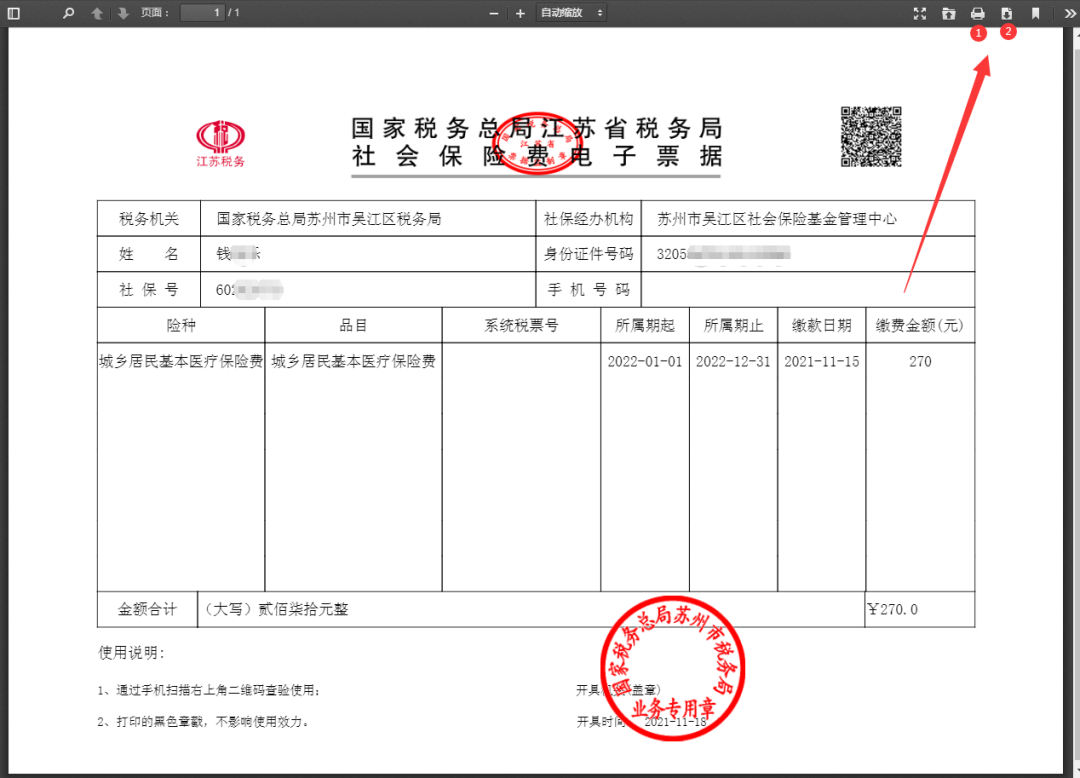Click the 所属期止 column header
This screenshot has height=778, width=1080.
click(x=734, y=326)
